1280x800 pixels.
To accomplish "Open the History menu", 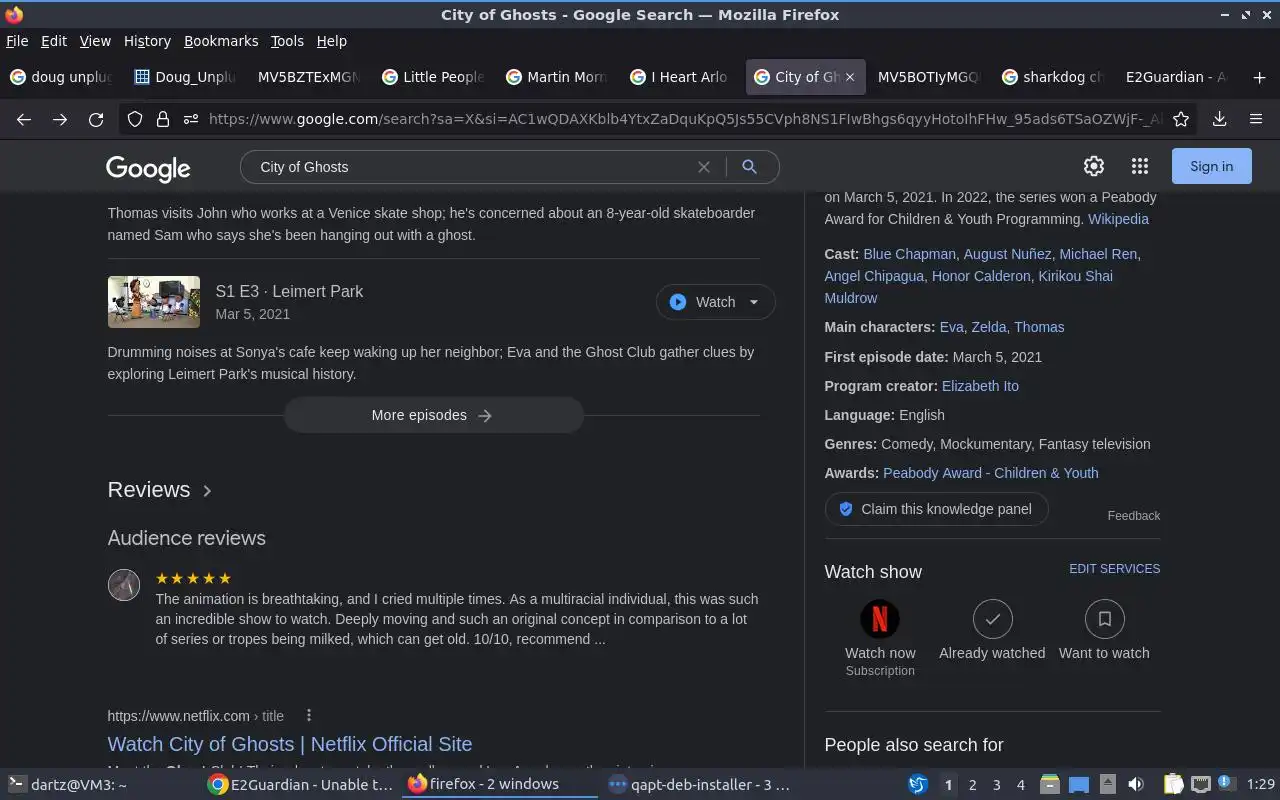I will click(147, 41).
